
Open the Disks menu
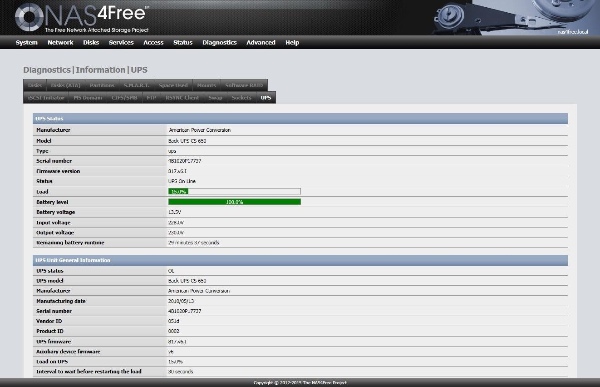(91, 42)
